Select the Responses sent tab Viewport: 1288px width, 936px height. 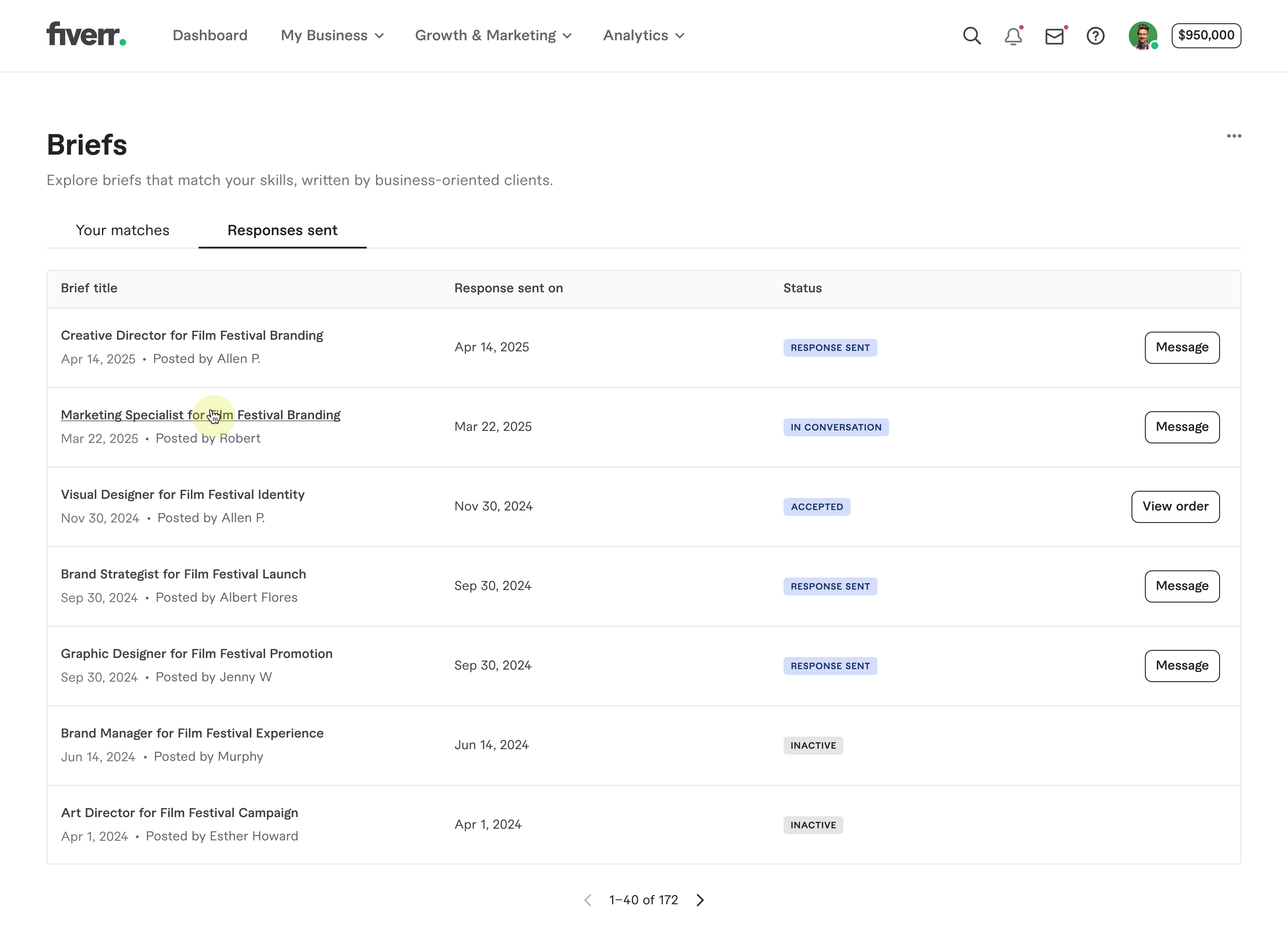click(282, 230)
